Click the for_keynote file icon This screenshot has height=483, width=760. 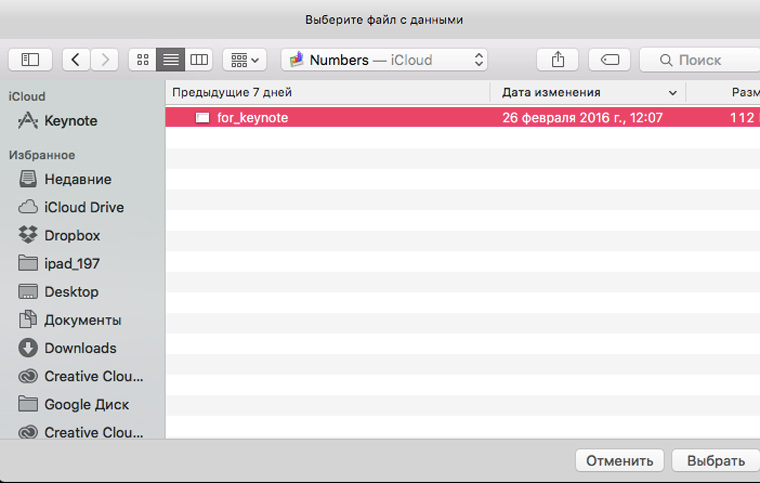coord(202,118)
